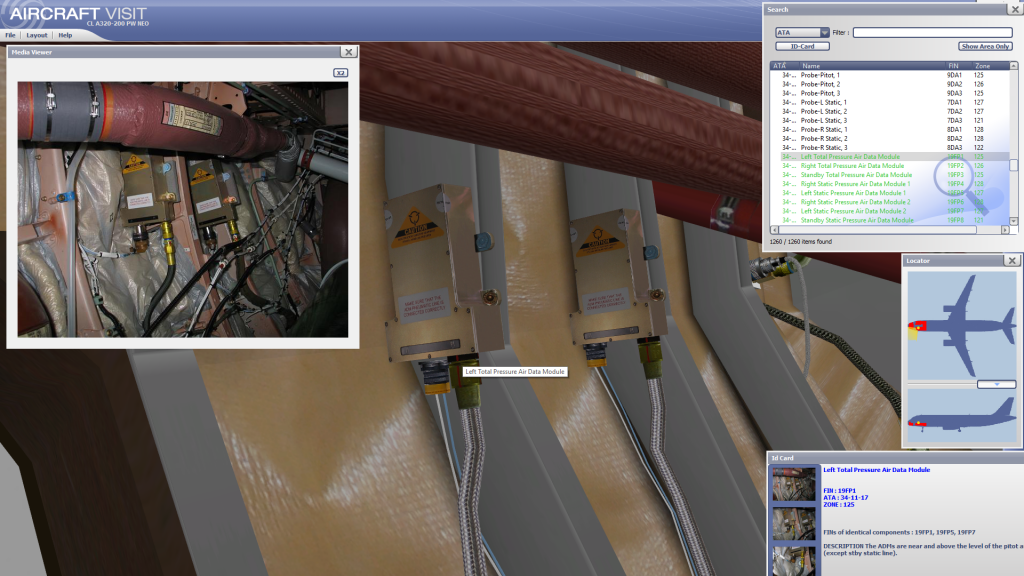Open the Layout menu
The image size is (1024, 576).
pos(37,35)
